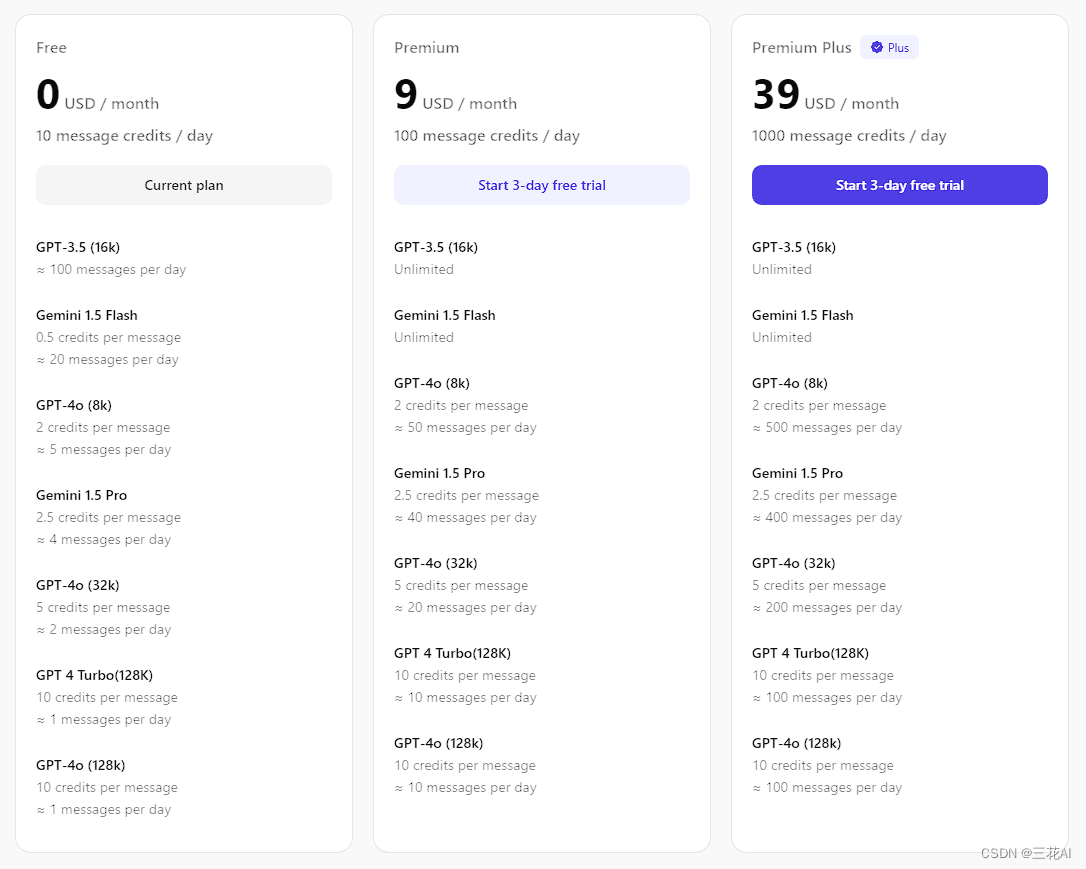Select the Free plan title
Viewport: 1086px width, 869px height.
tap(51, 48)
